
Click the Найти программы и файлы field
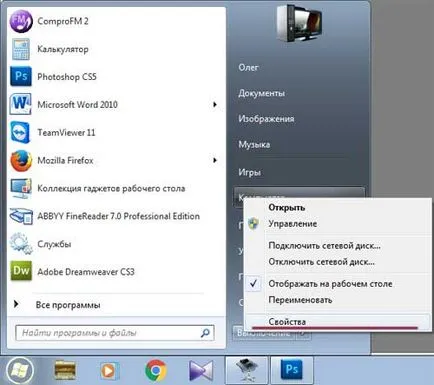(x=115, y=333)
